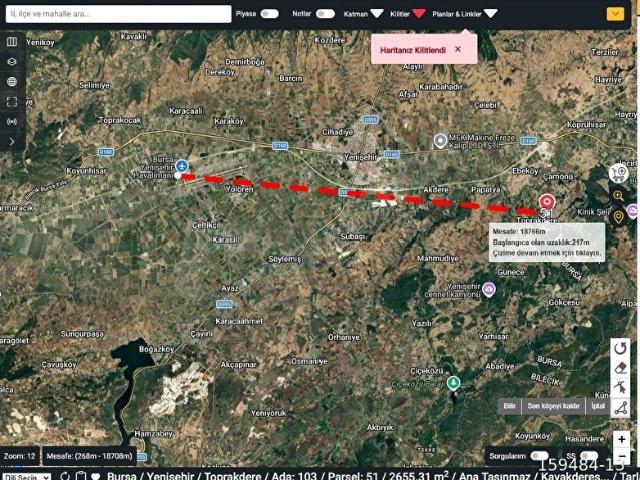This screenshot has height=480, width=640.
Task: Click the Yeniyörük village label
Action: (x=269, y=413)
